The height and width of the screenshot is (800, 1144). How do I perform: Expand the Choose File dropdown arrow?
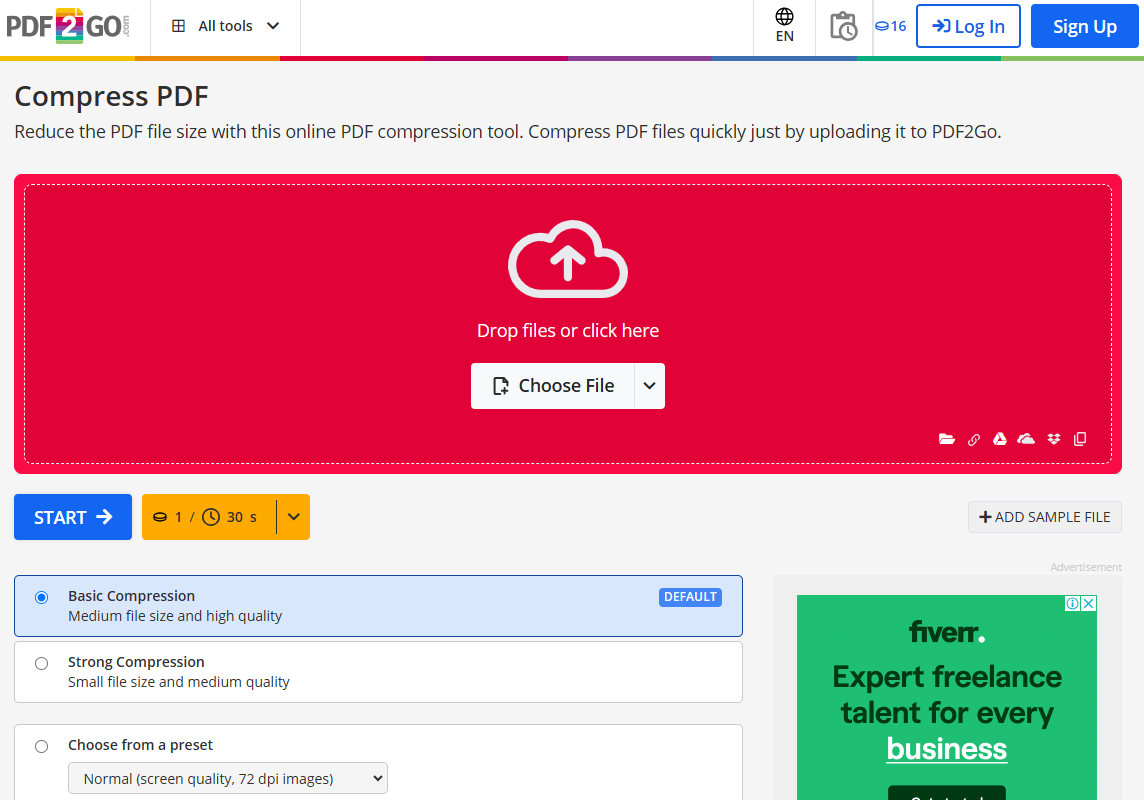[x=650, y=386]
